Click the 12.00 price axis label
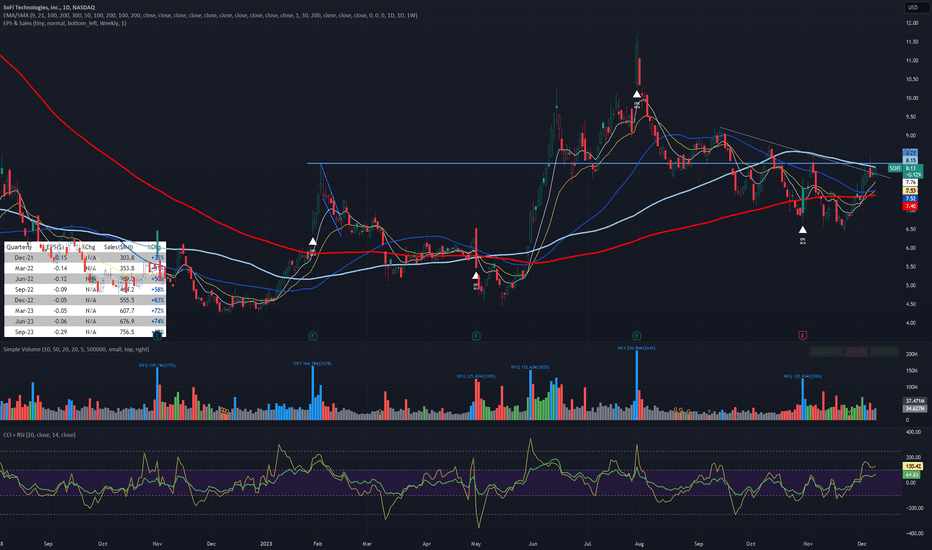This screenshot has width=932, height=550. click(x=912, y=23)
